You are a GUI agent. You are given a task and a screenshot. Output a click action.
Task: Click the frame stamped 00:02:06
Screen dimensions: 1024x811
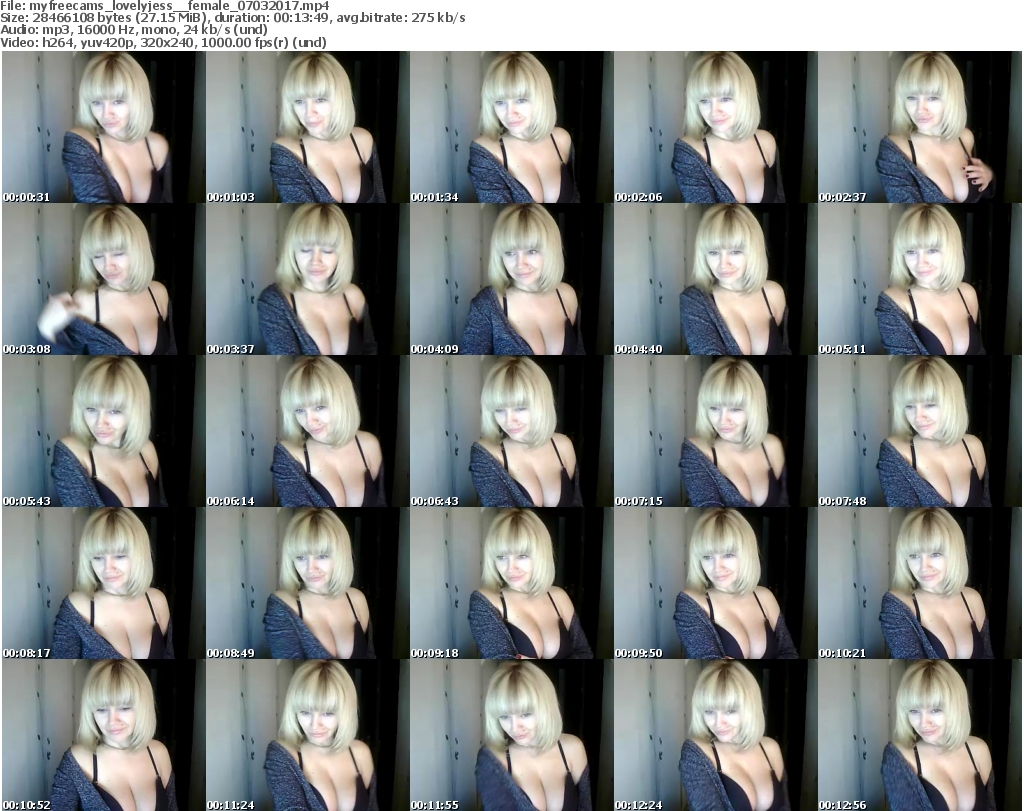pyautogui.click(x=715, y=127)
